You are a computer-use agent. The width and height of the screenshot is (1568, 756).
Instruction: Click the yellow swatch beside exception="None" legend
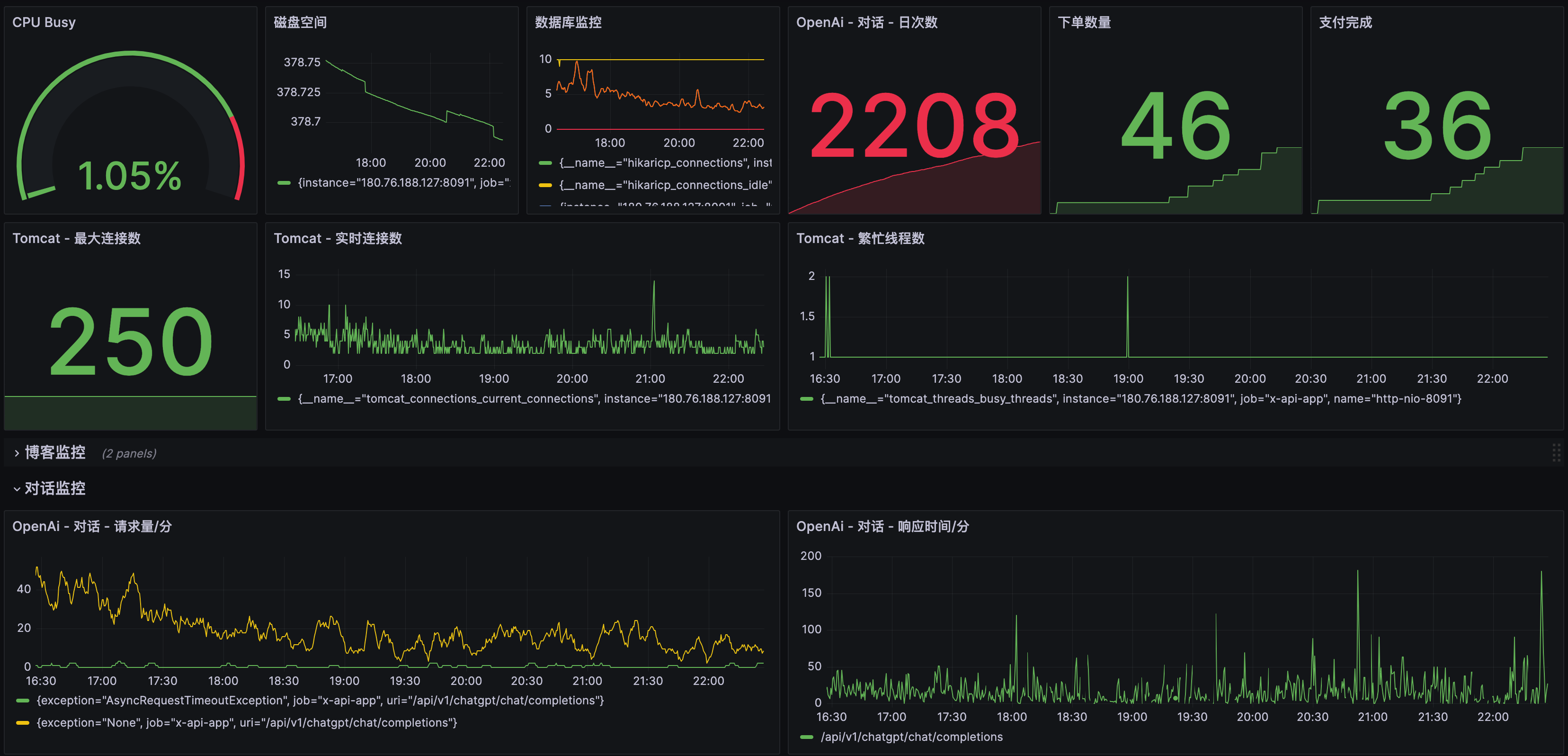[23, 723]
